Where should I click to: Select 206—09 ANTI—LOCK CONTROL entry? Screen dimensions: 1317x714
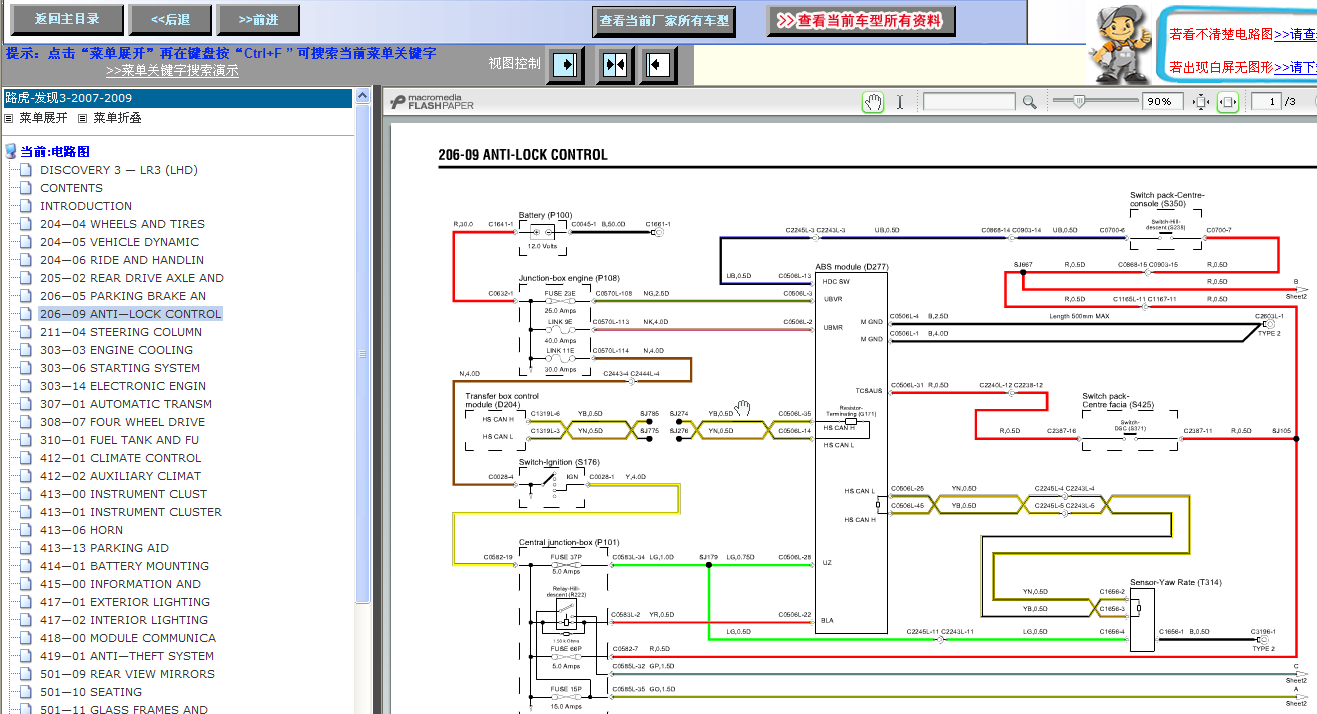click(x=130, y=314)
